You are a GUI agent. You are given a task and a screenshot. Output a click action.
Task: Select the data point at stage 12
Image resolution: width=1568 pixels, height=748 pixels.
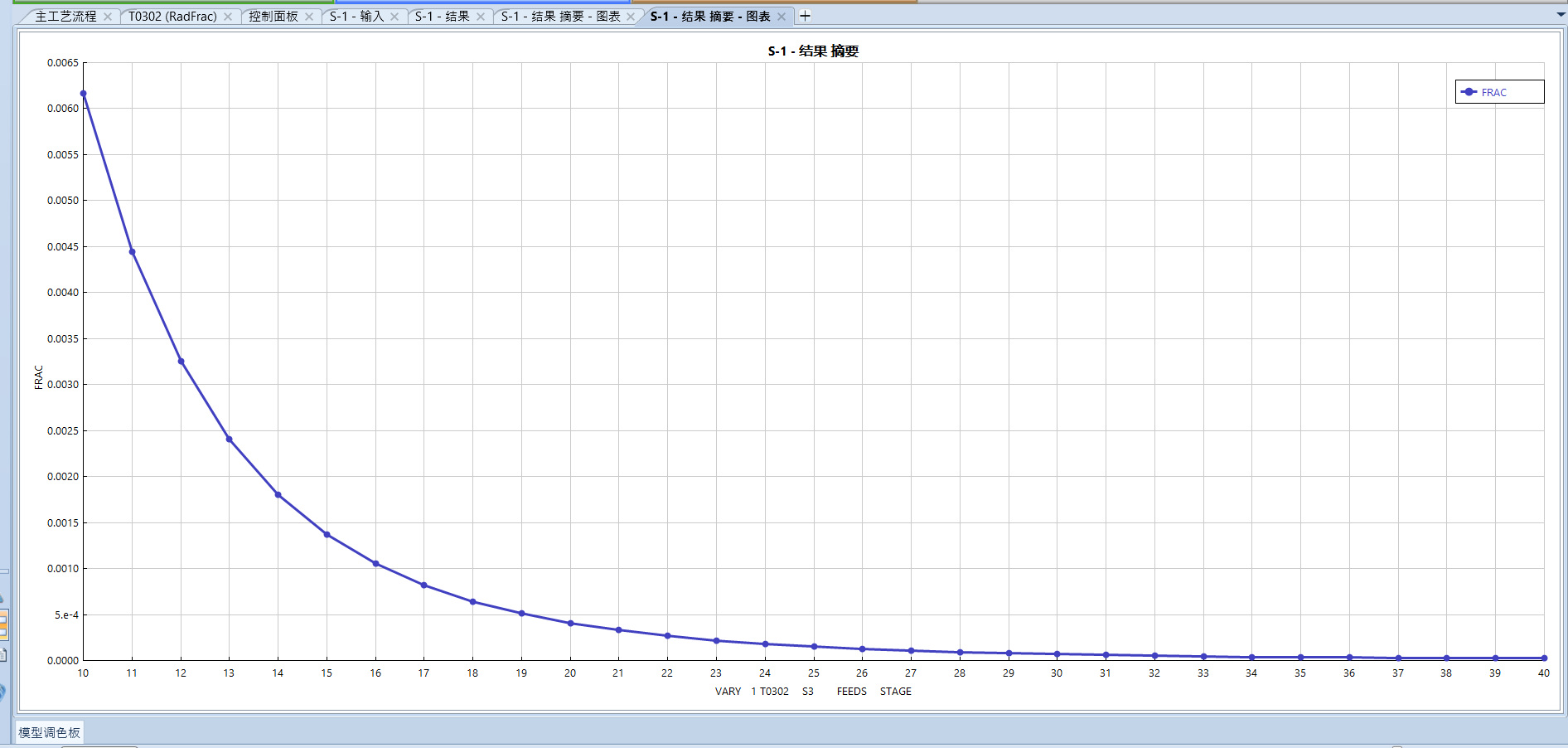click(x=181, y=362)
